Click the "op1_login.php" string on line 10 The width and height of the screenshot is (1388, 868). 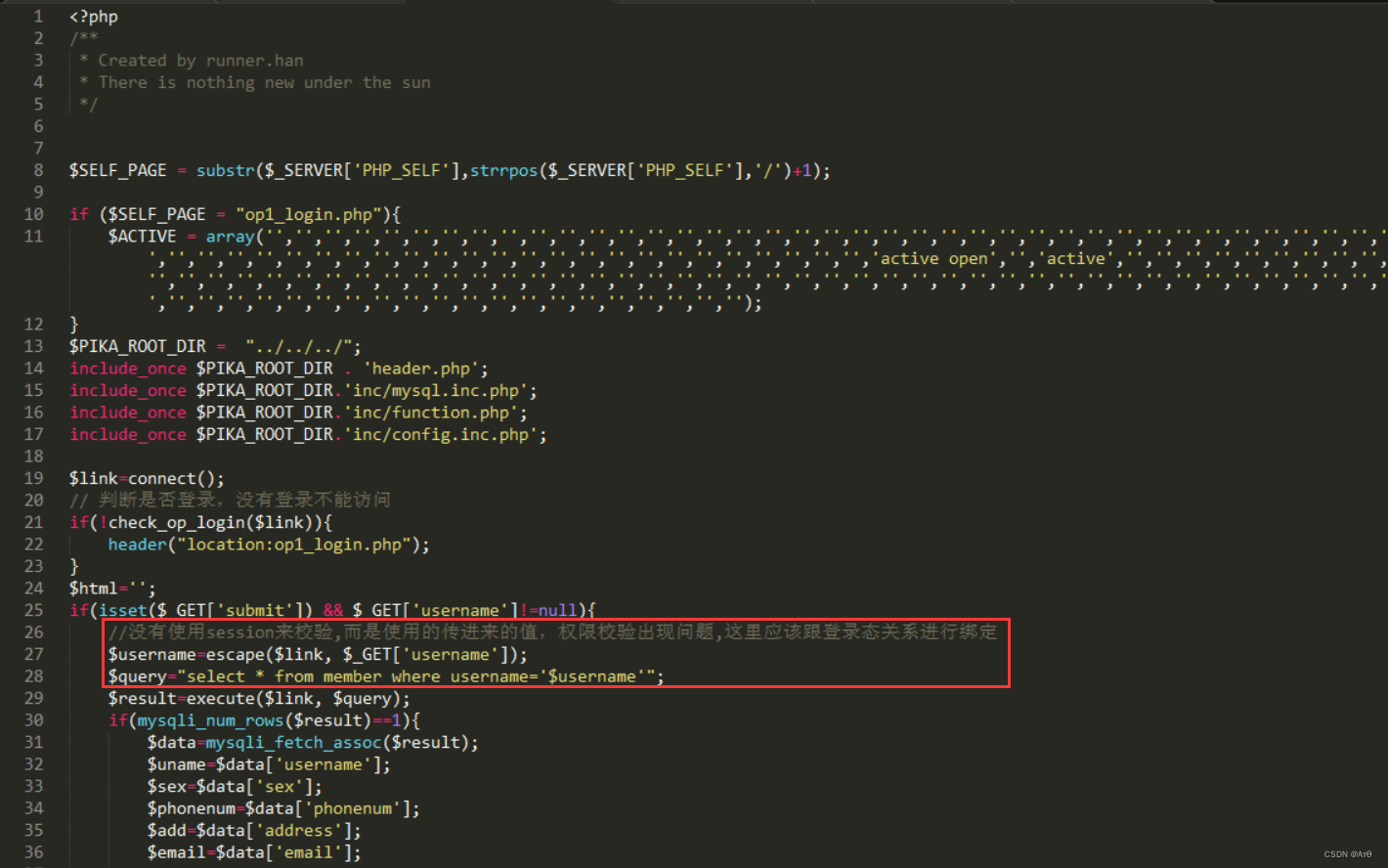pos(308,214)
